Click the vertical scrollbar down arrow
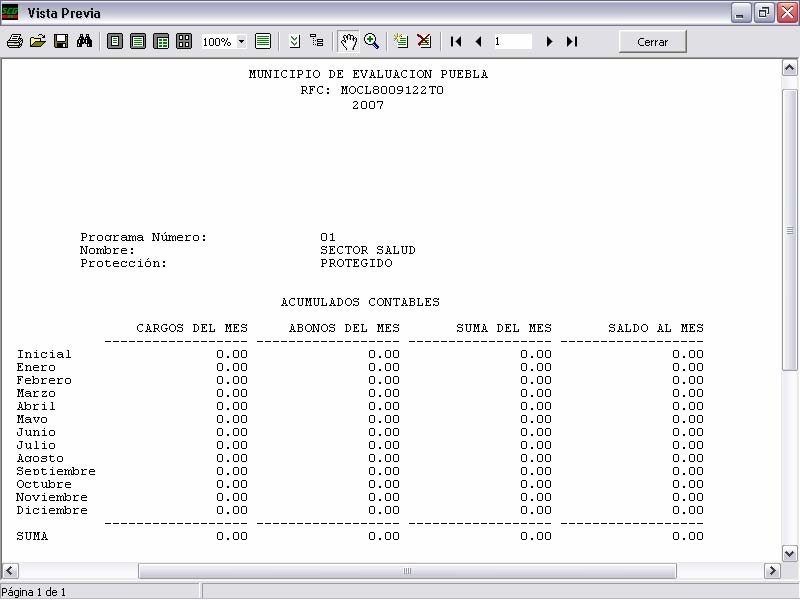The width and height of the screenshot is (800, 600). (x=790, y=553)
